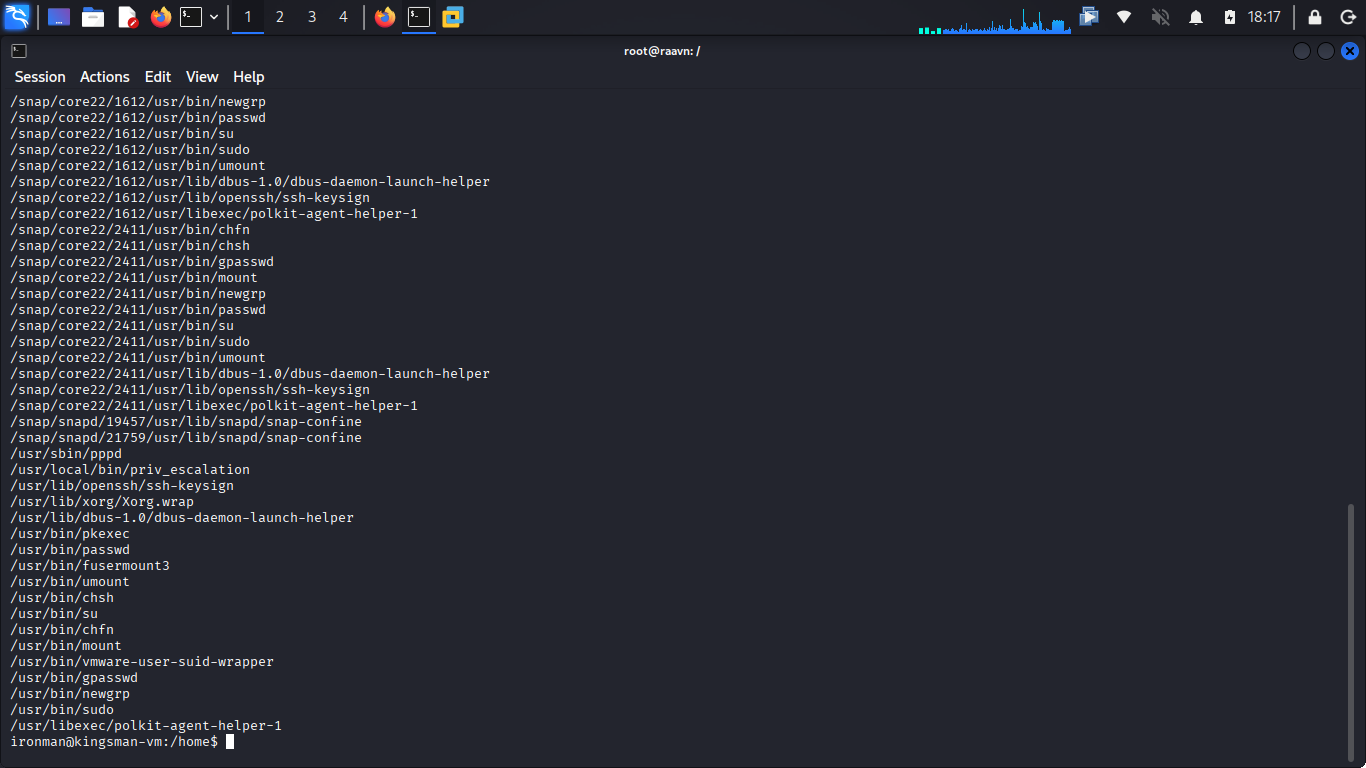Click the /usr/bin/vmware-user-suid-wrapper line
The height and width of the screenshot is (768, 1366).
[142, 661]
